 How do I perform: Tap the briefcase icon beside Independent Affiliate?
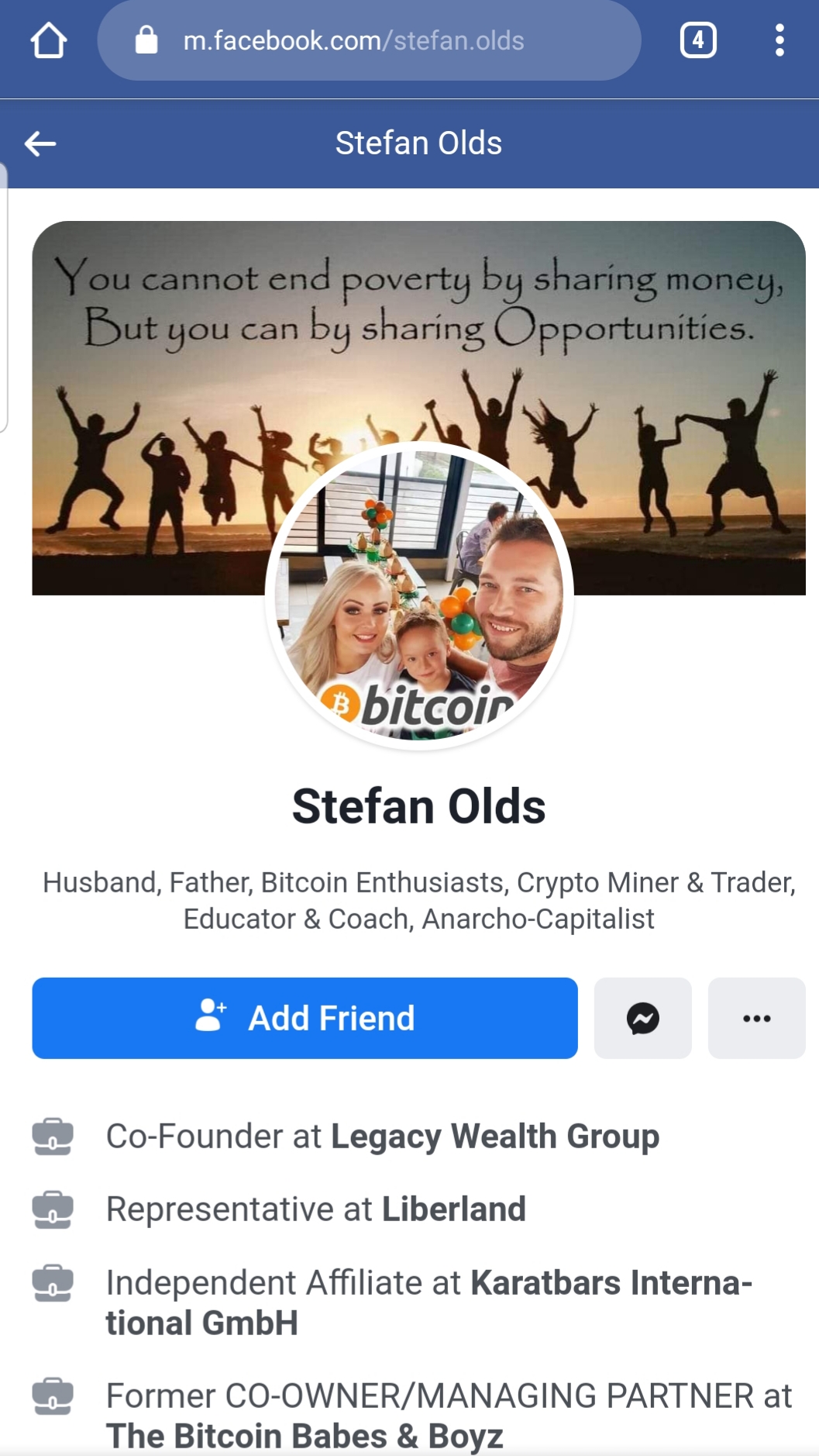click(53, 1283)
